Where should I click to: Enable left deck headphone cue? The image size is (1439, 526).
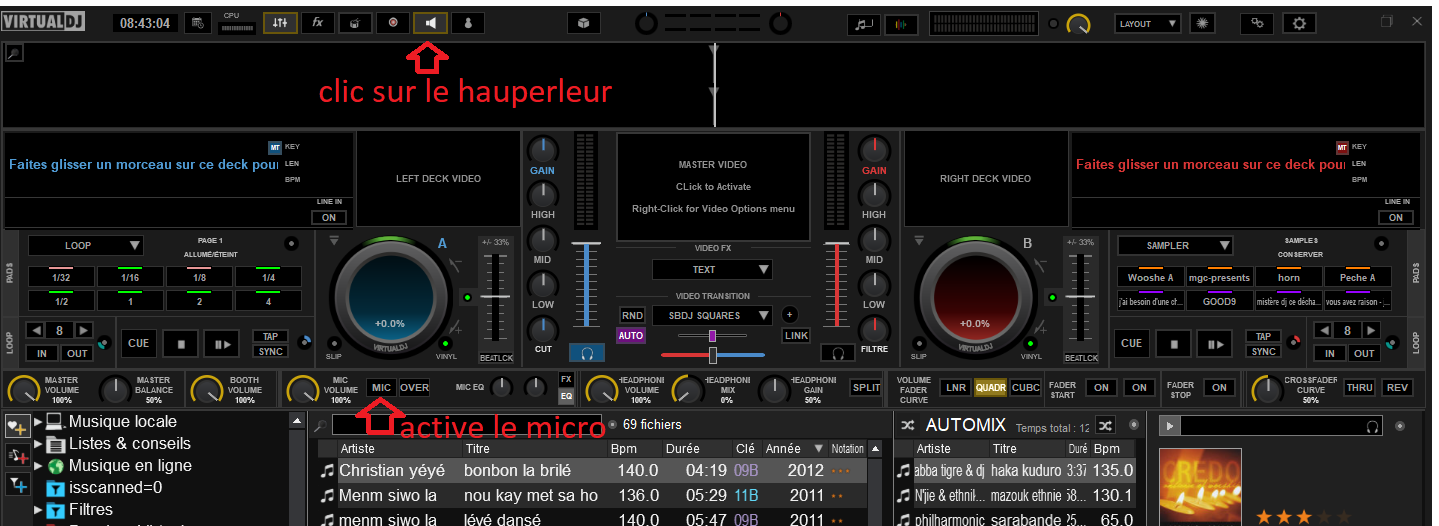click(x=587, y=352)
